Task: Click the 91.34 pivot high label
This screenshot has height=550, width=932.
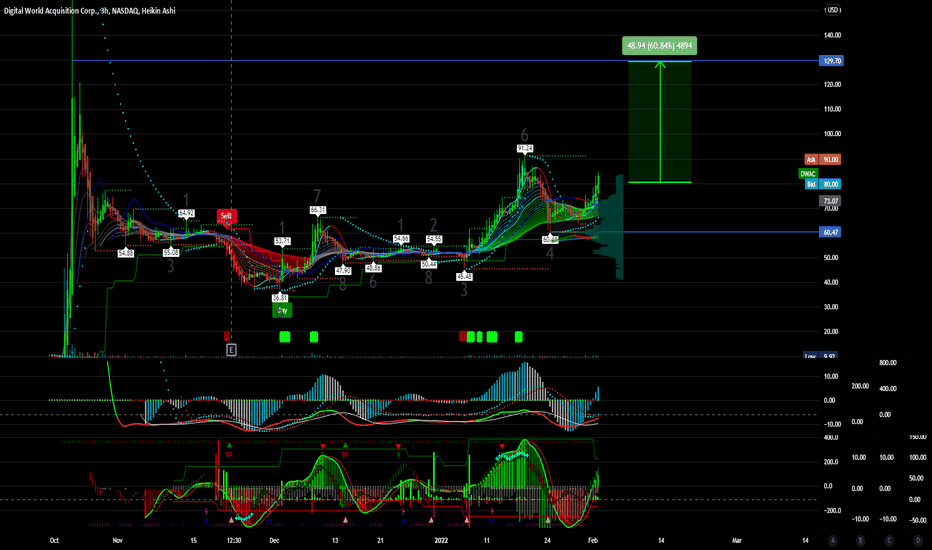Action: [525, 148]
